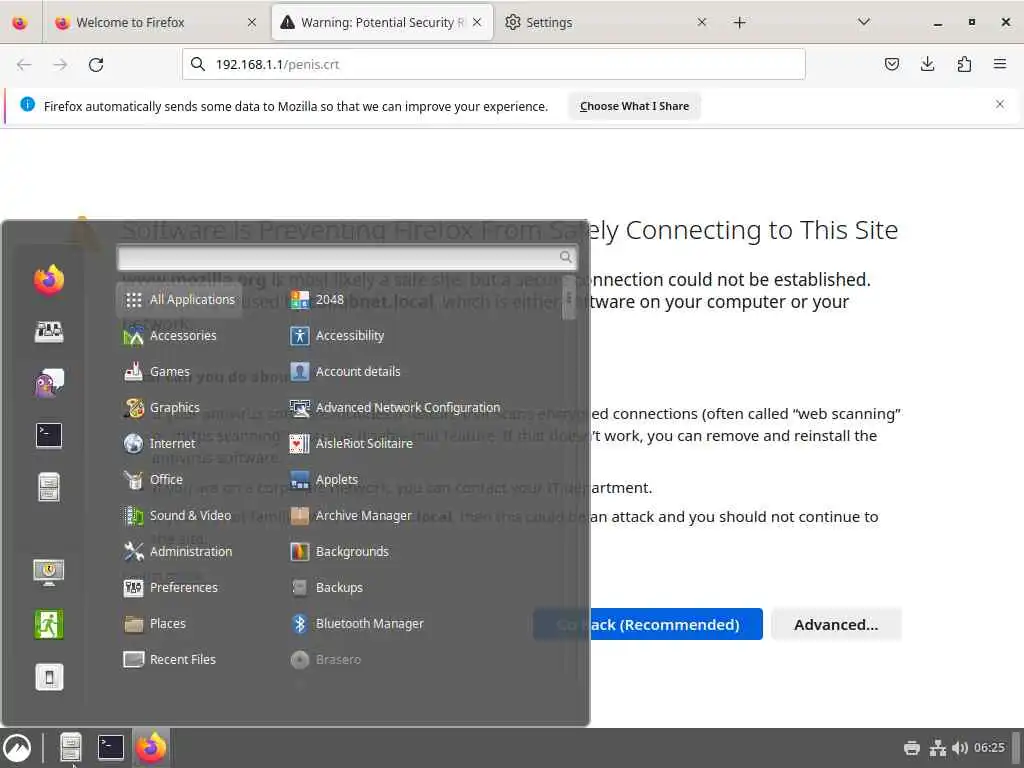Select Administration category
This screenshot has width=1024, height=768.
point(178,552)
